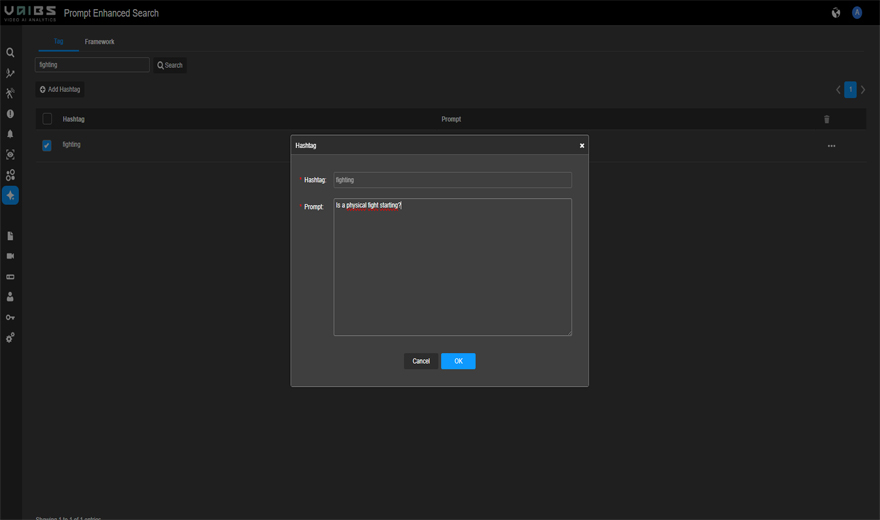Uncheck the fighting row checkbox
The height and width of the screenshot is (520, 880).
(x=47, y=145)
